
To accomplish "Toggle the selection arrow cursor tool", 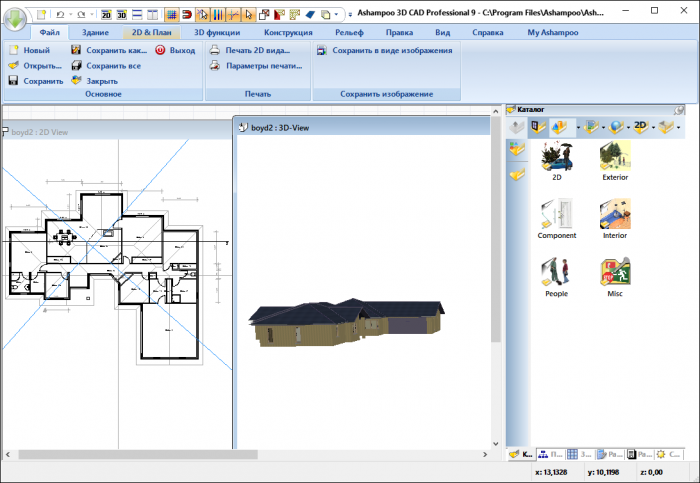I will pyautogui.click(x=249, y=15).
